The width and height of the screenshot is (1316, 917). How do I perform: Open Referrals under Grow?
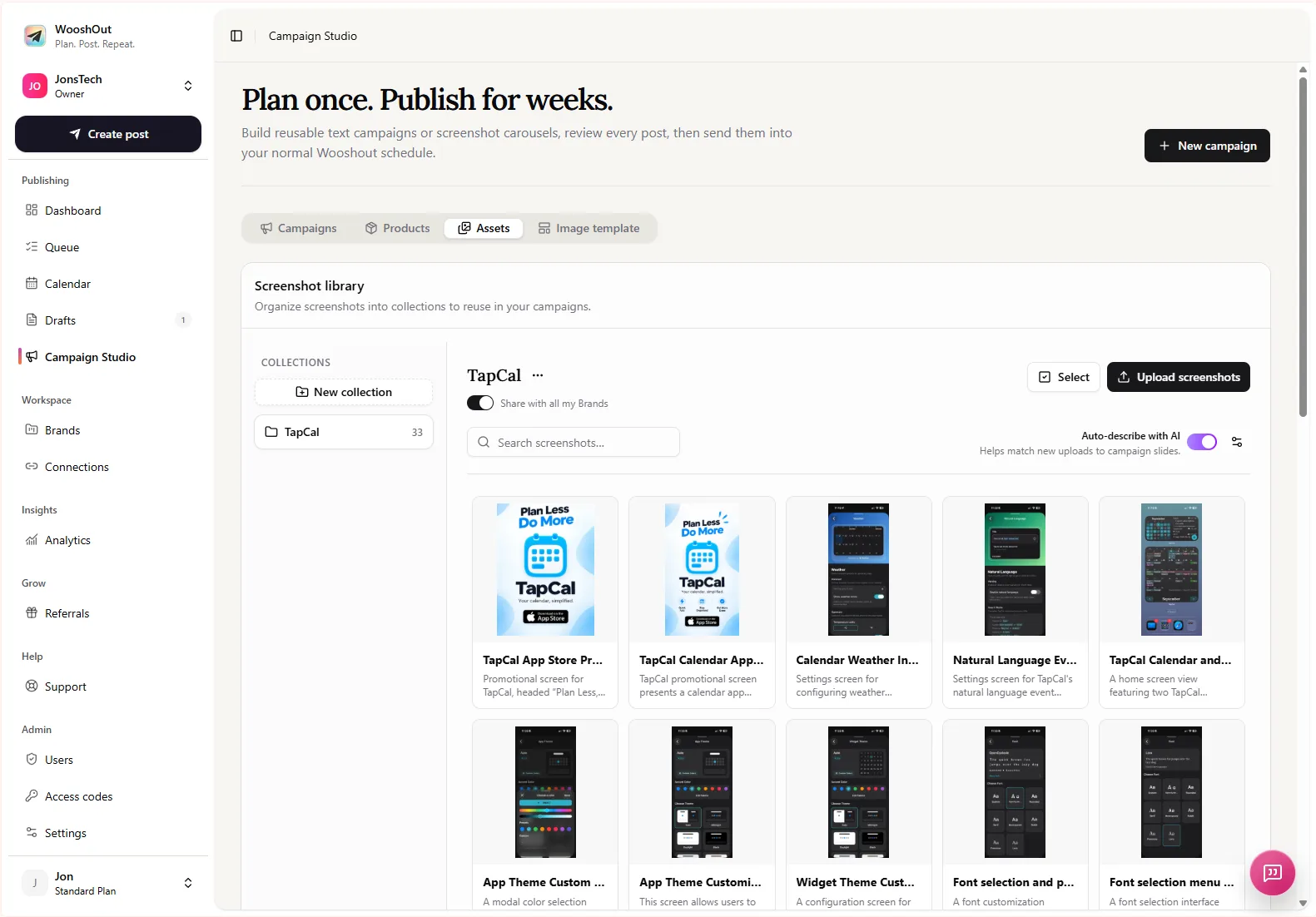[108, 613]
